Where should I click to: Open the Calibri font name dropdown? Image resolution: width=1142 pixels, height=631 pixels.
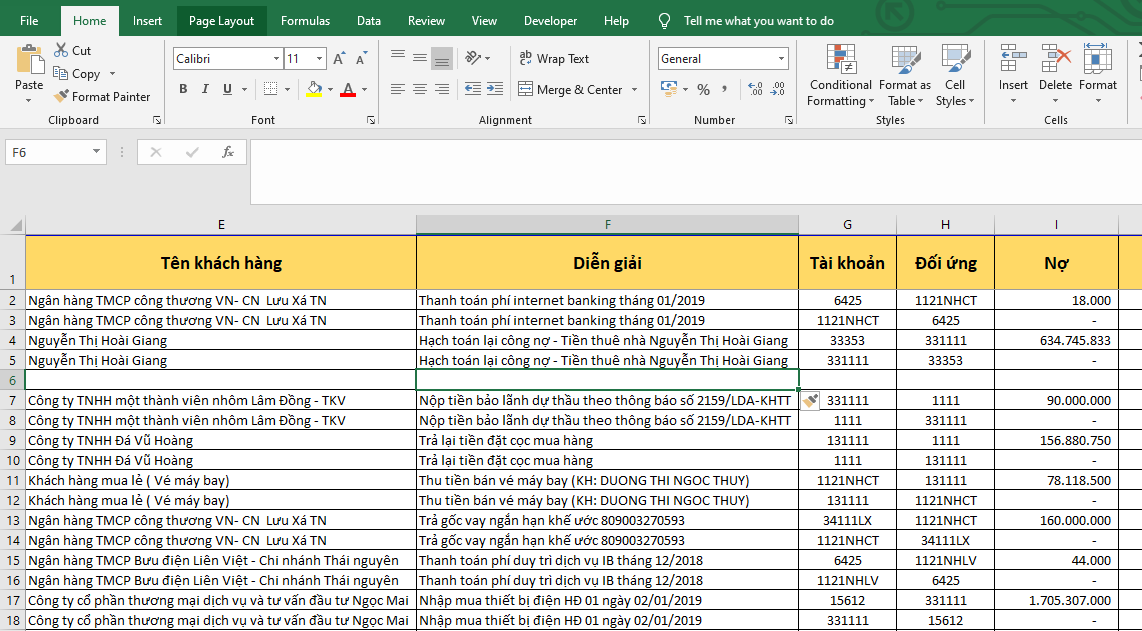276,59
